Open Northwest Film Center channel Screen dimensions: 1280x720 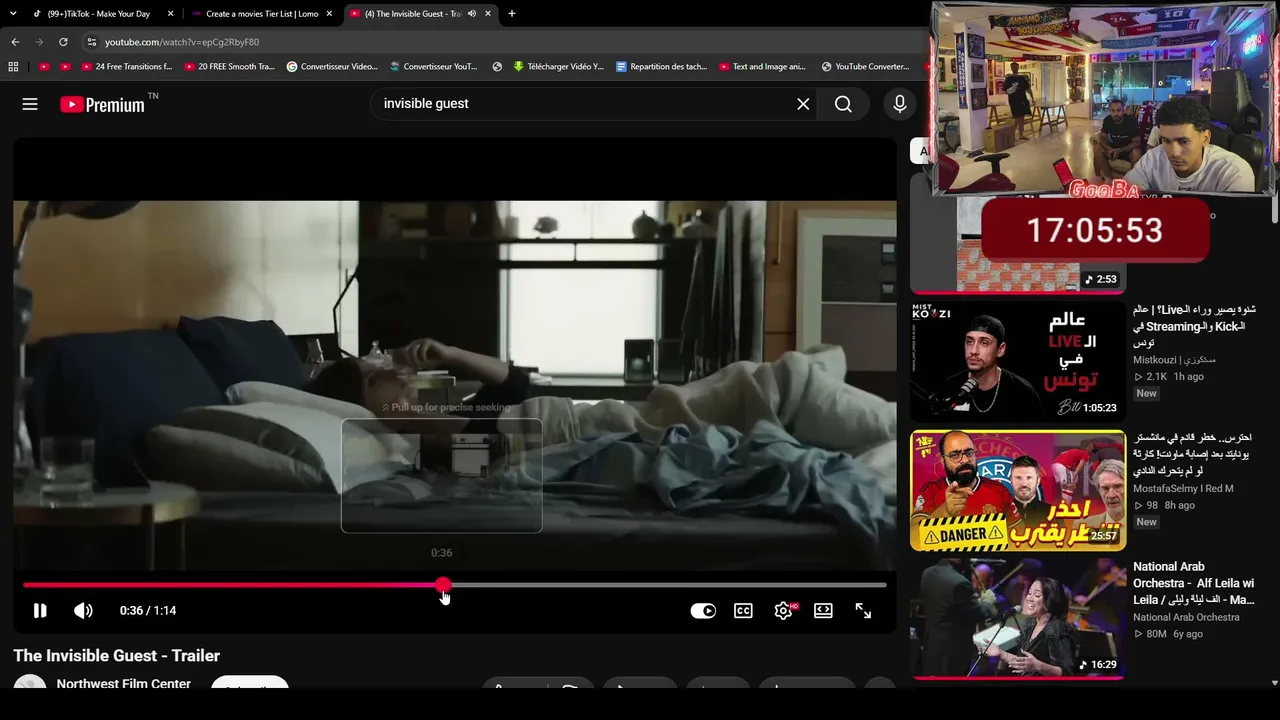(x=123, y=684)
